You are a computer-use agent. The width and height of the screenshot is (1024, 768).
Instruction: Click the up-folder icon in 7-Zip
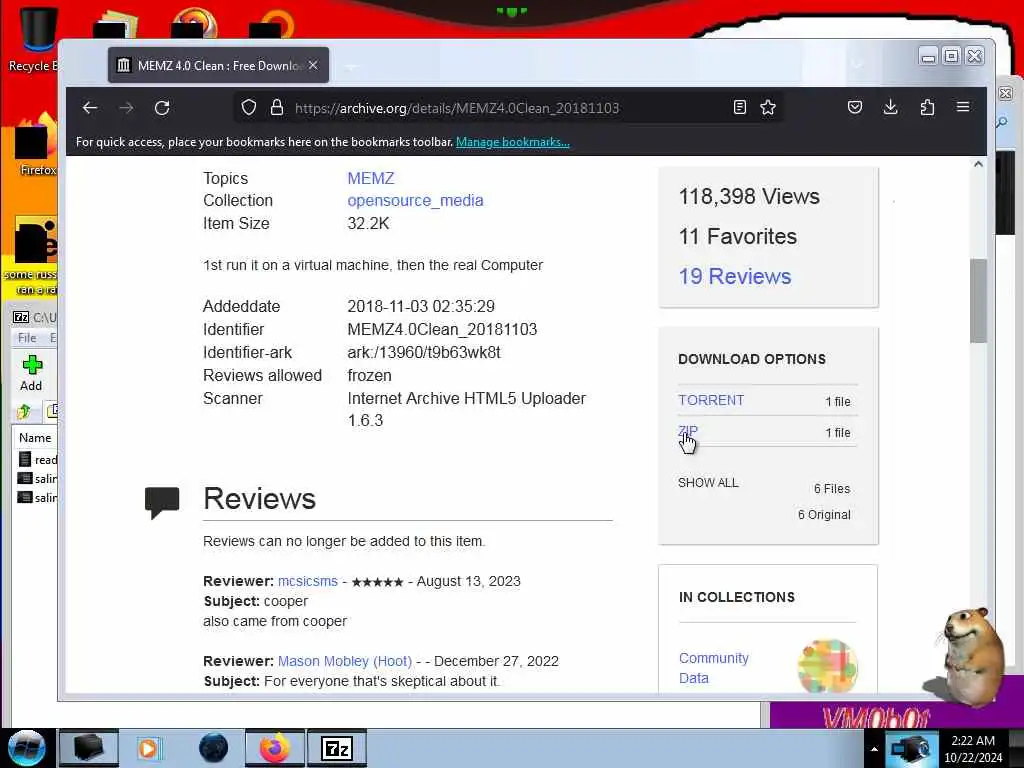point(24,411)
